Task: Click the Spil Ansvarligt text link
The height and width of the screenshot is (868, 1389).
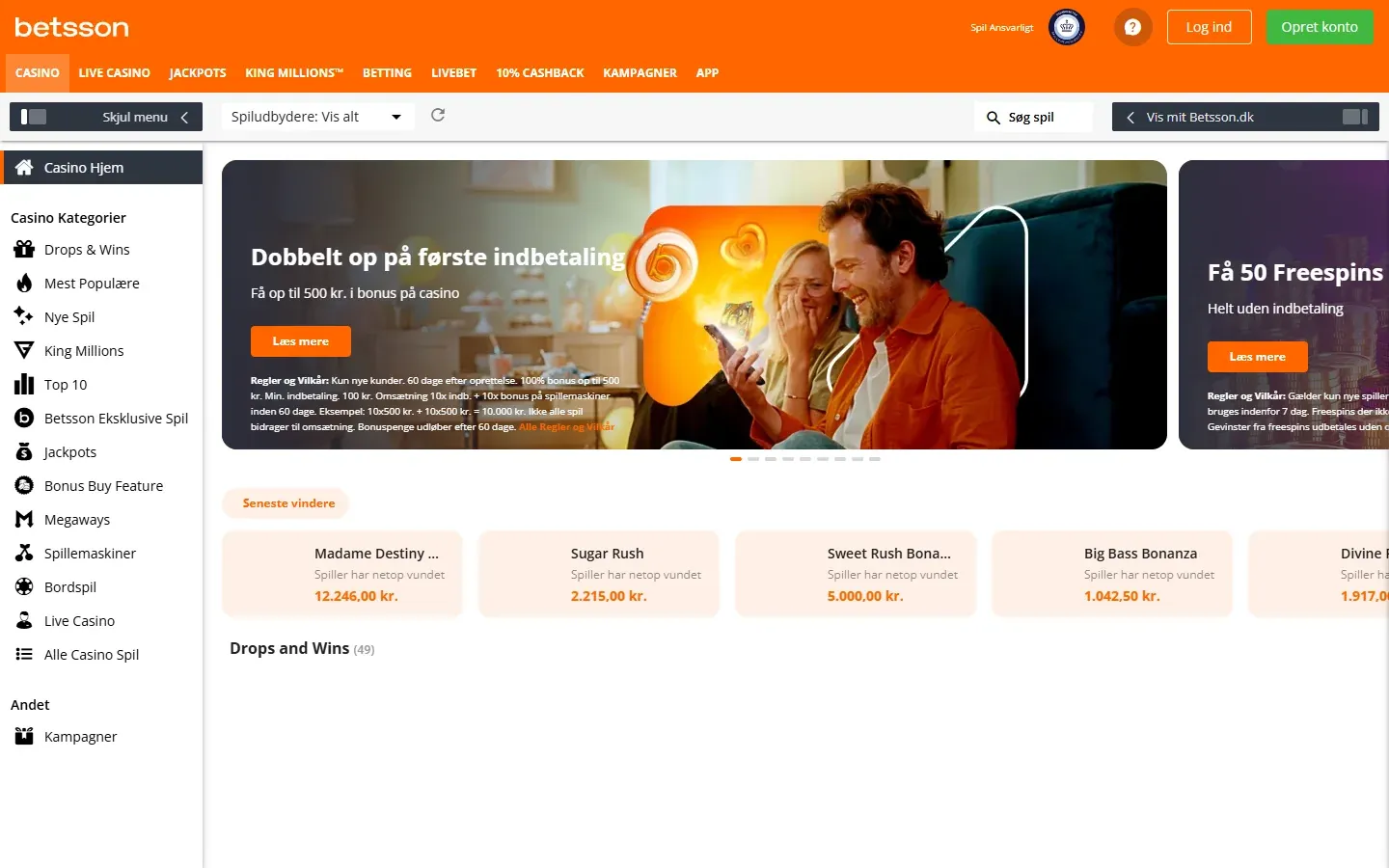Action: (1002, 28)
